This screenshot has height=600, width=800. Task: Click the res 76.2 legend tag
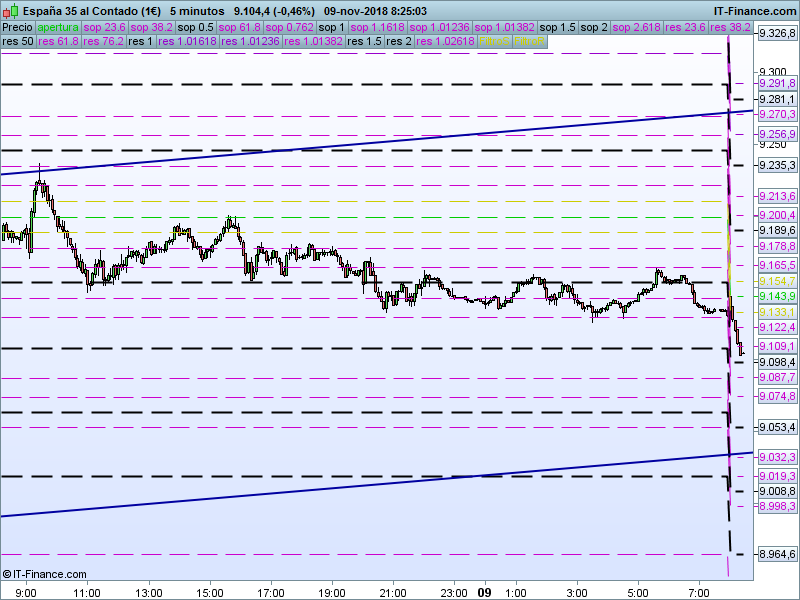tap(104, 41)
